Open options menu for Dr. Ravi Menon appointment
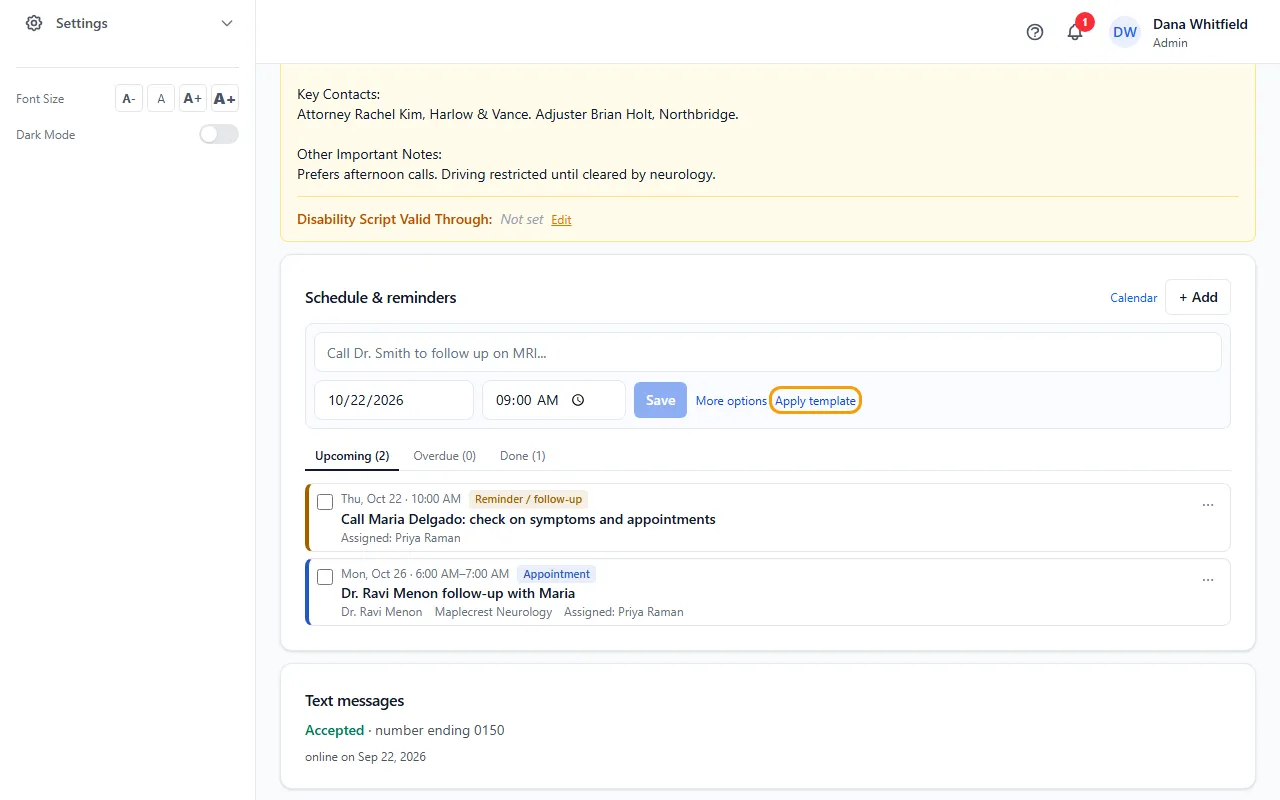Screen dimensions: 1280x800 tap(1208, 580)
